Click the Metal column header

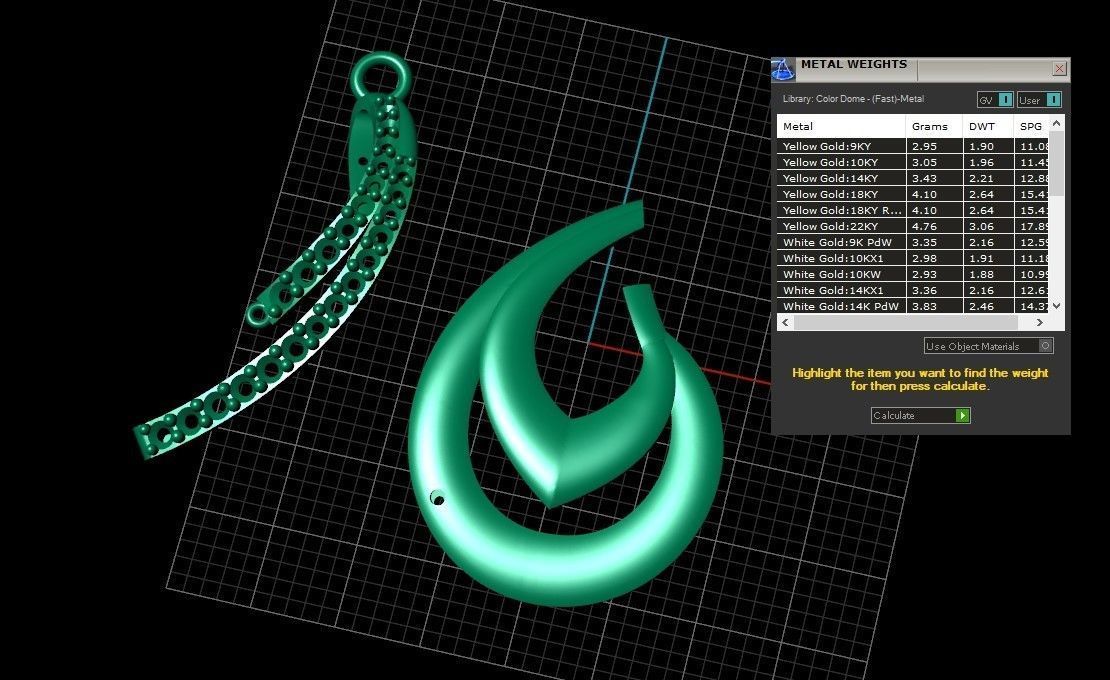tap(841, 126)
